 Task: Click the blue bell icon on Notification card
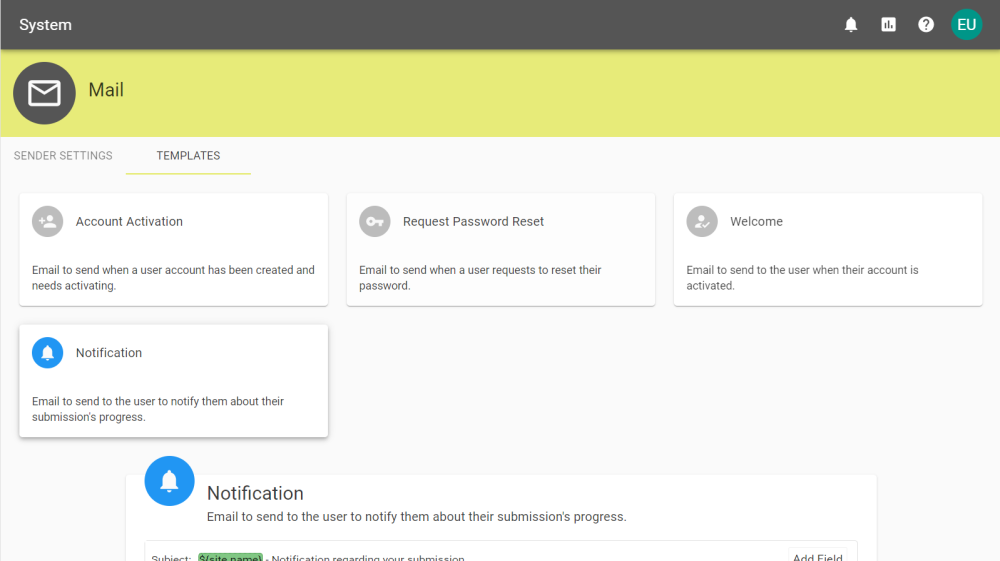[x=47, y=353]
